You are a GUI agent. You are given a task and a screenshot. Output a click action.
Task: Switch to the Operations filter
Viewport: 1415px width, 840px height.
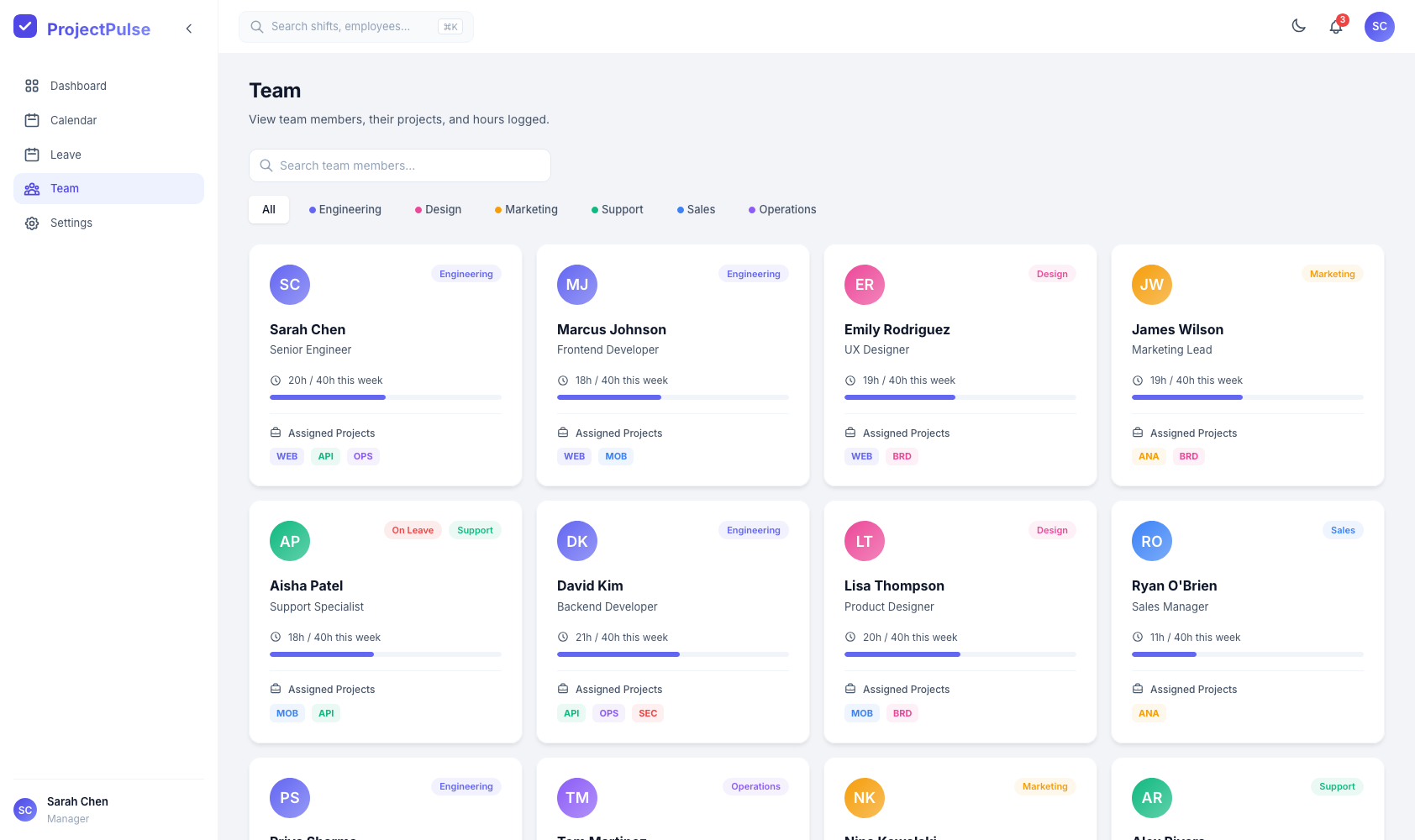tap(782, 209)
